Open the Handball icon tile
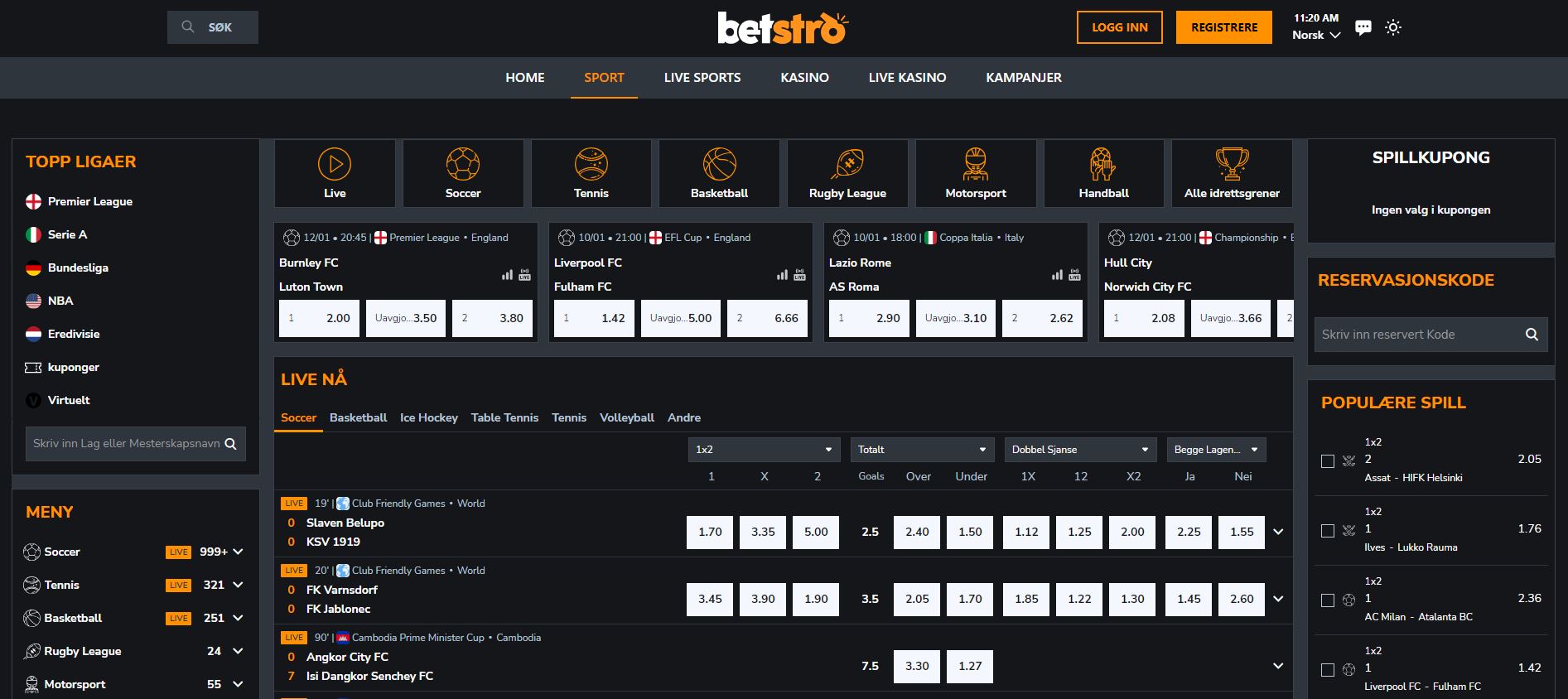 [1103, 172]
